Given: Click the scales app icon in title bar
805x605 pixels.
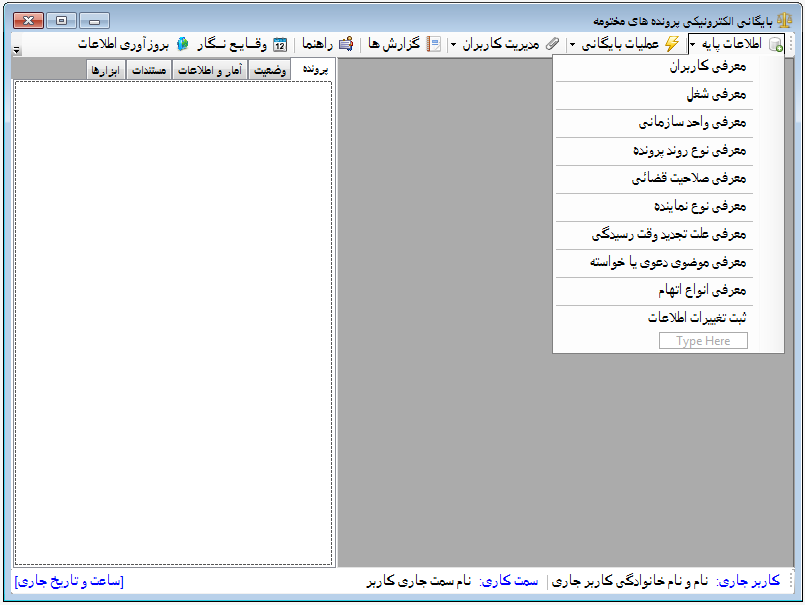Looking at the screenshot, I should pyautogui.click(x=782, y=19).
